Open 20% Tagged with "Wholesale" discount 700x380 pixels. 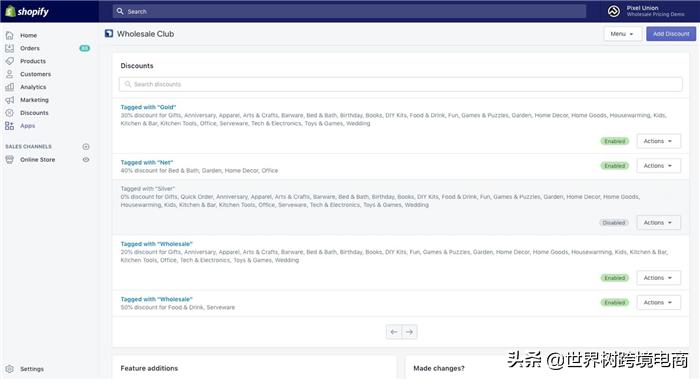[x=157, y=244]
